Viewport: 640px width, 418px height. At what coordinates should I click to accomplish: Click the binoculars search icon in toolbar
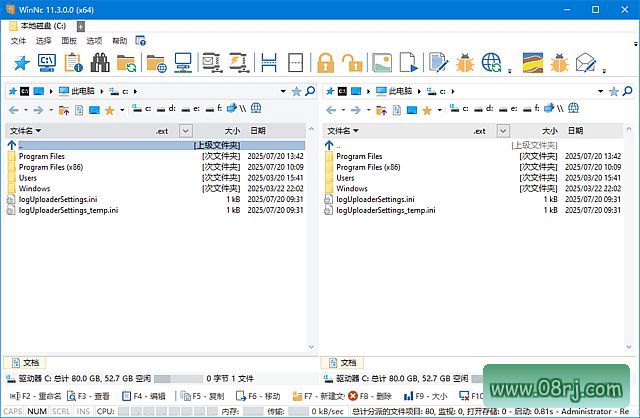click(x=100, y=63)
